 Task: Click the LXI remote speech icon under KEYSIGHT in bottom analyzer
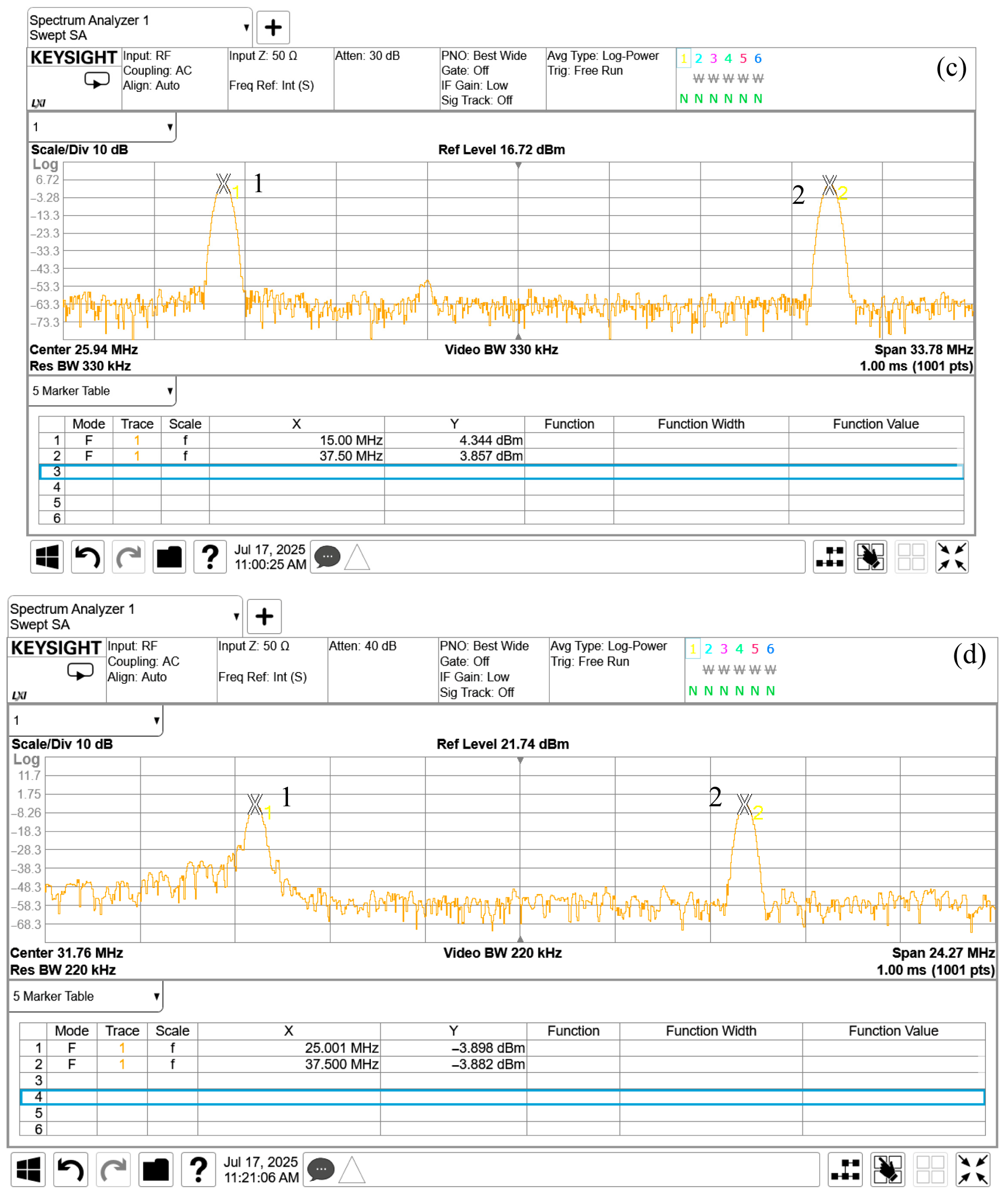point(80,671)
